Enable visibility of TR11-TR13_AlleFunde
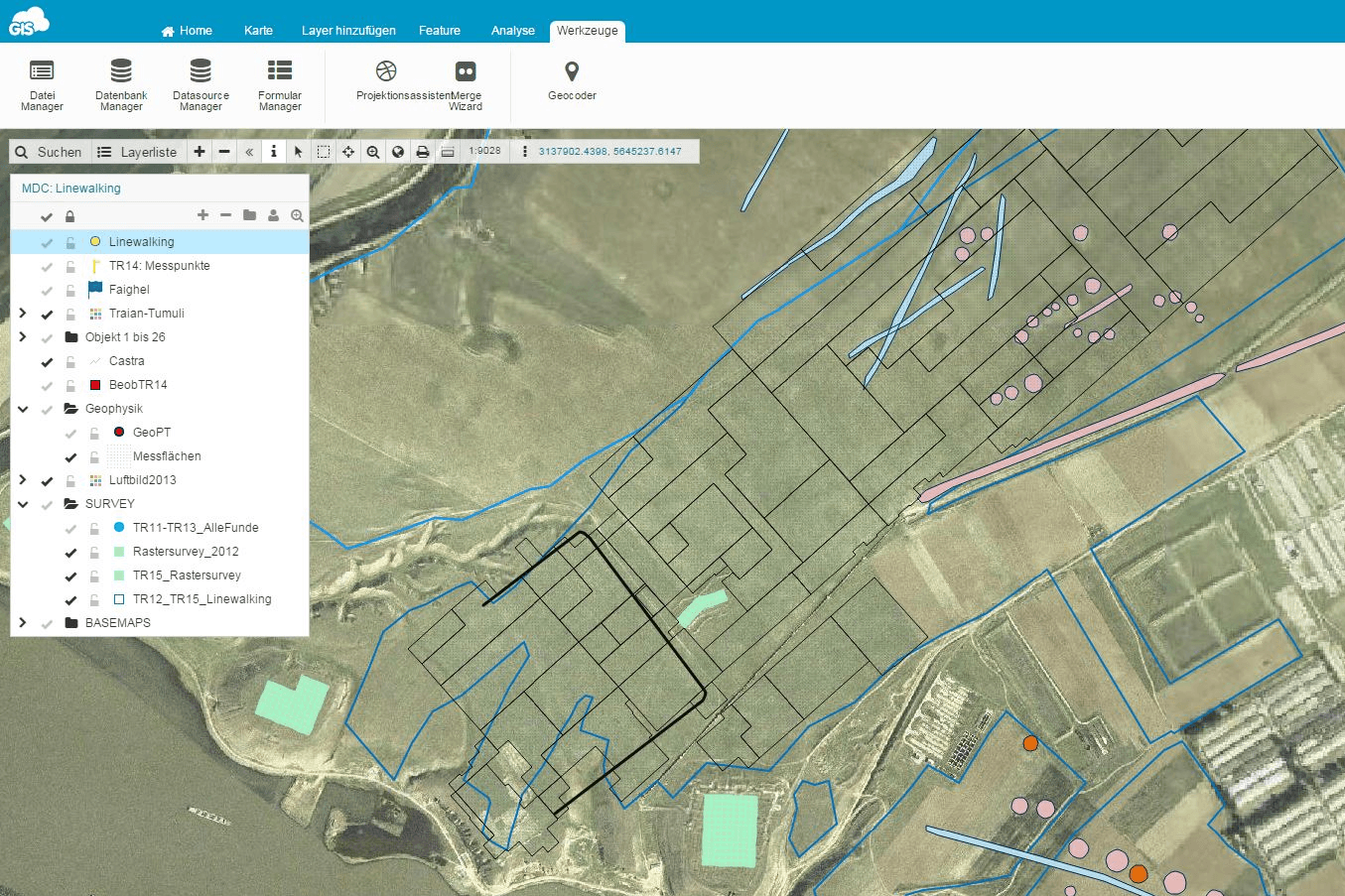This screenshot has height=896, width=1345. click(68, 528)
